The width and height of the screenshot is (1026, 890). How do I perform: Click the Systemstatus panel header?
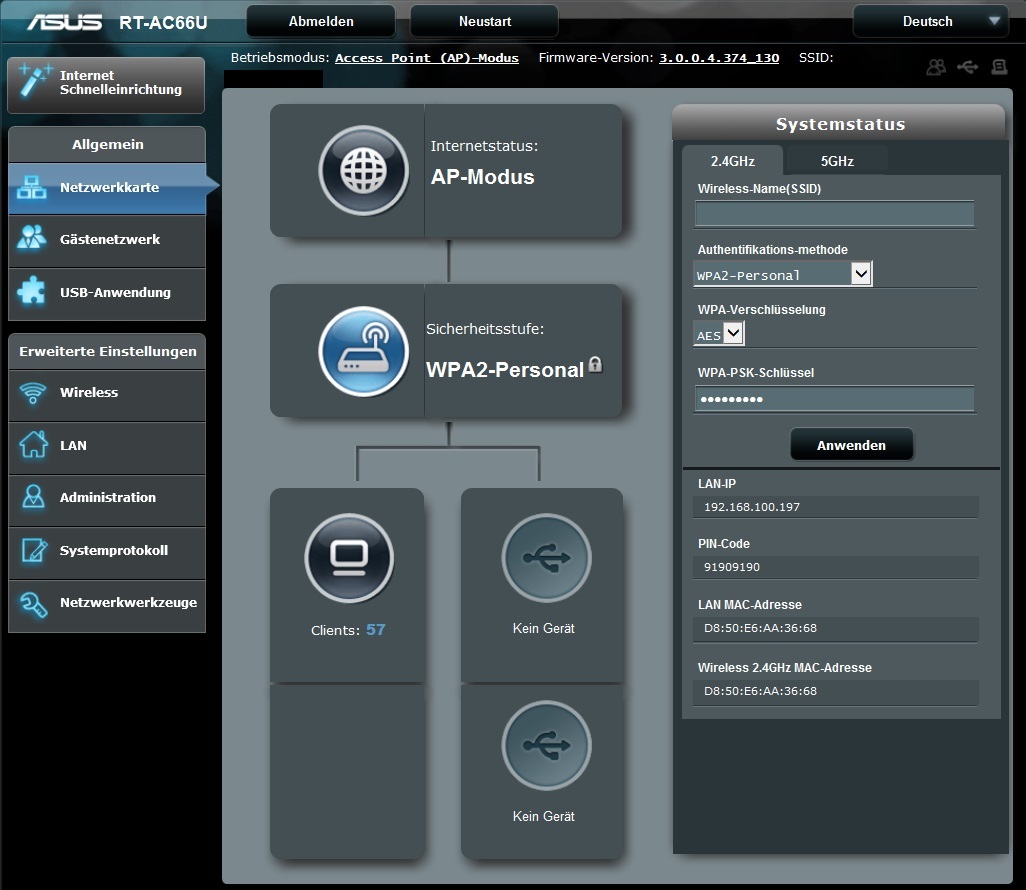coord(839,123)
